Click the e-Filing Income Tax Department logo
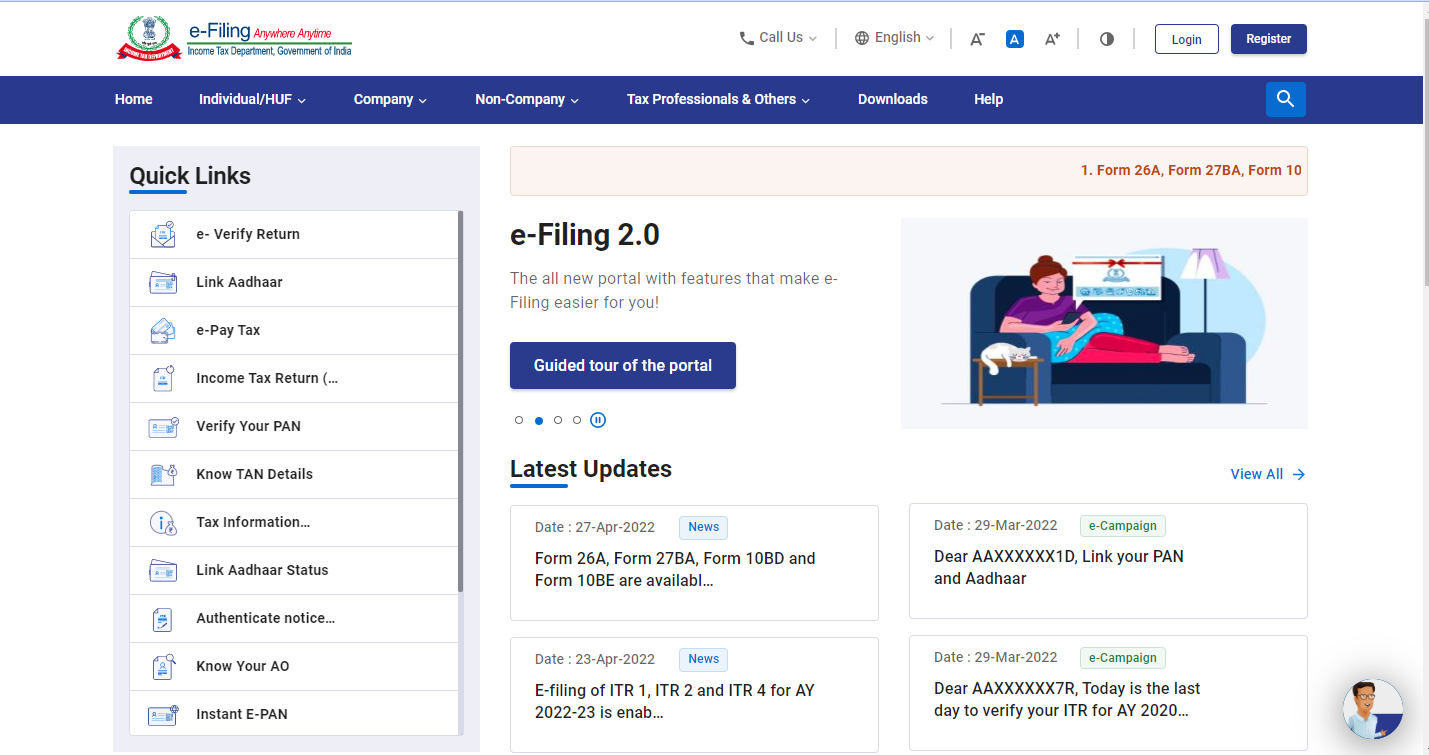Image resolution: width=1429 pixels, height=755 pixels. pos(234,39)
